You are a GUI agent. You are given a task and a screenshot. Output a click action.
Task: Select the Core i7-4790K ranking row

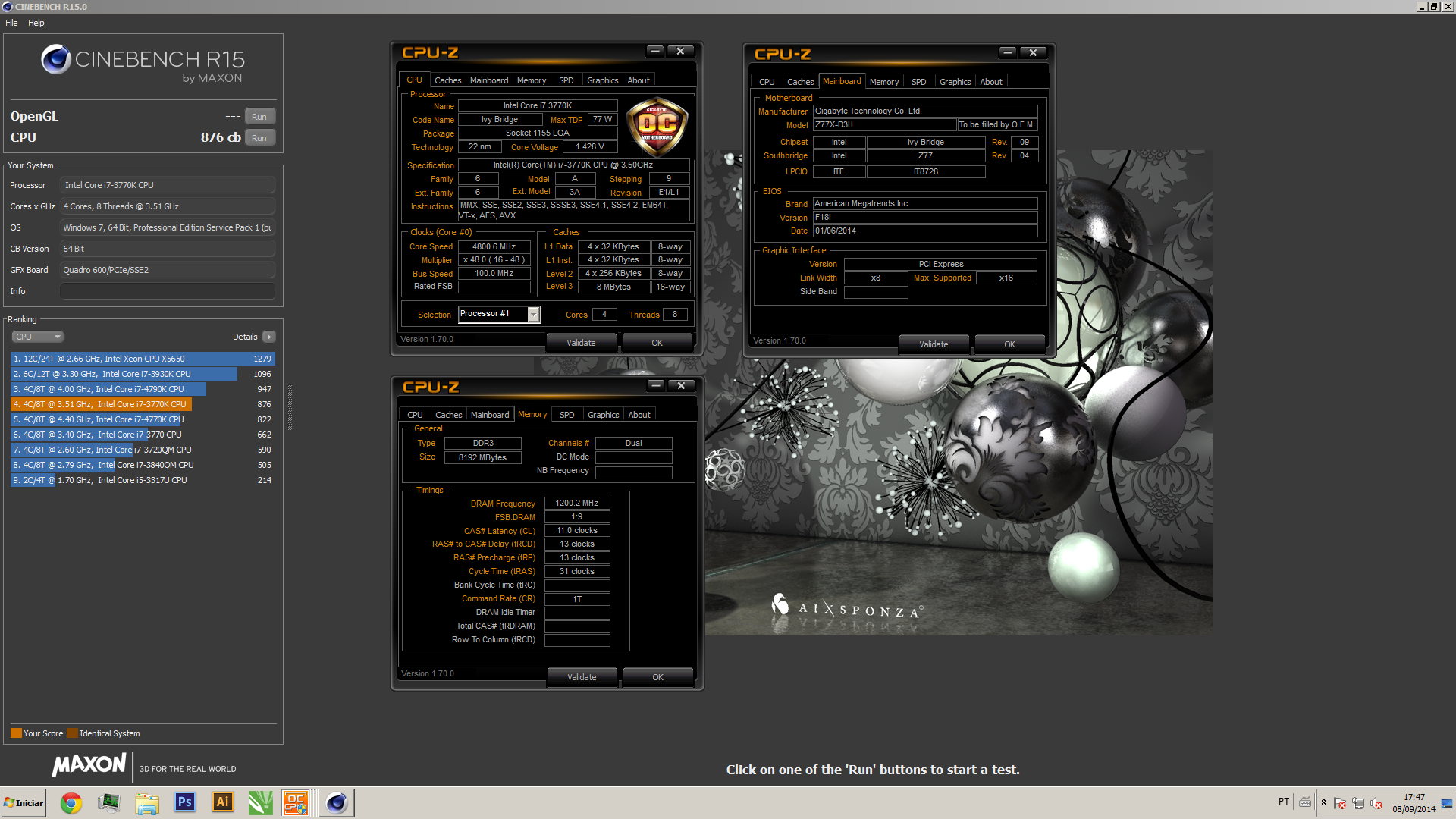coord(143,389)
